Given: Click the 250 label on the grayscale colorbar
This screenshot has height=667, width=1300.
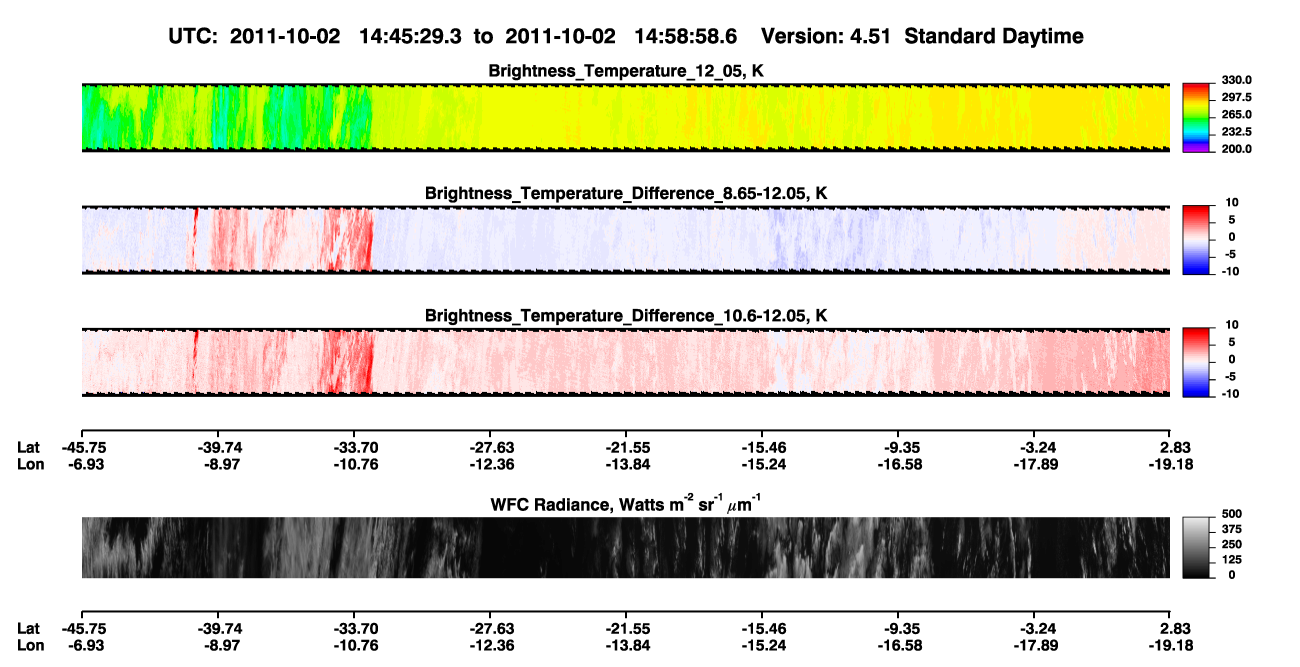Looking at the screenshot, I should click(1233, 543).
